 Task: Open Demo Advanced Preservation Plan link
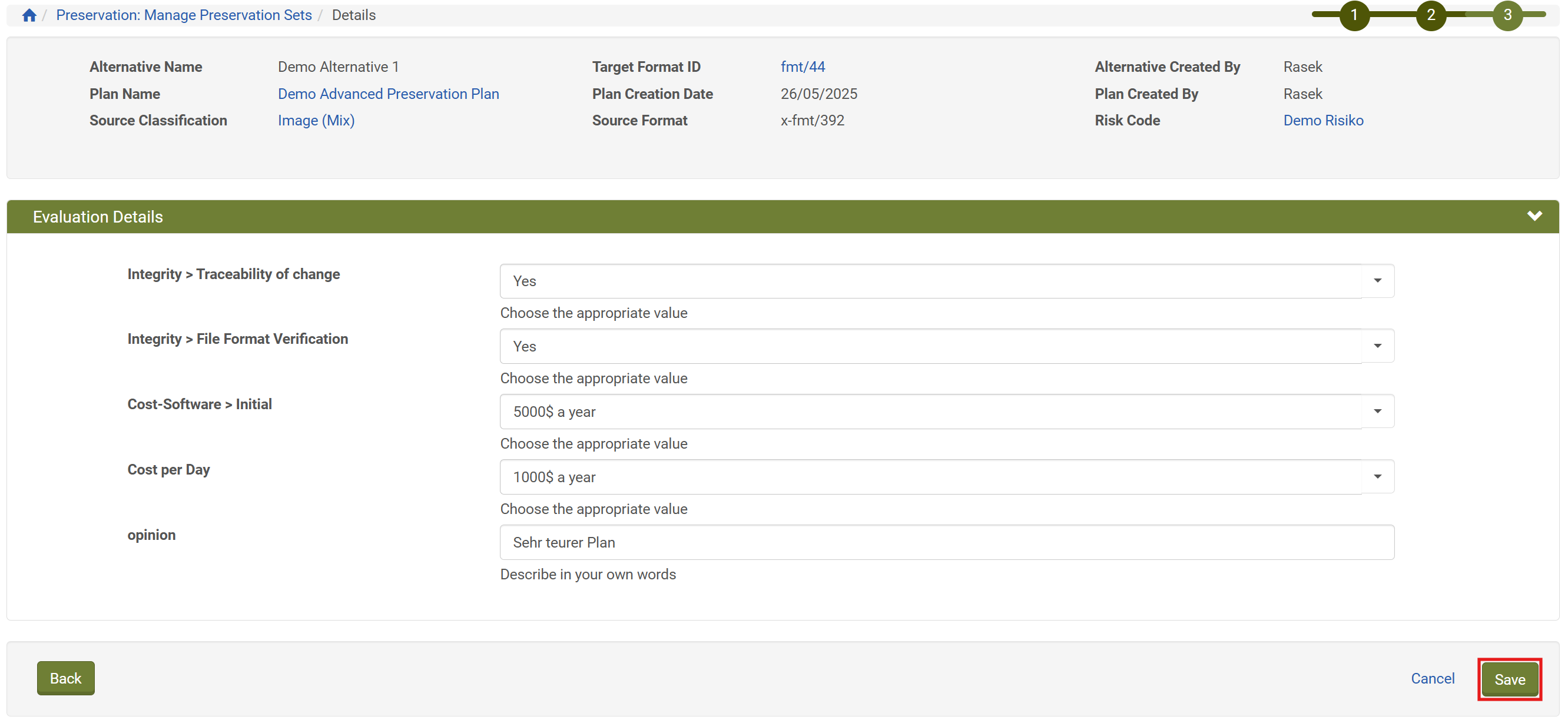[x=389, y=94]
